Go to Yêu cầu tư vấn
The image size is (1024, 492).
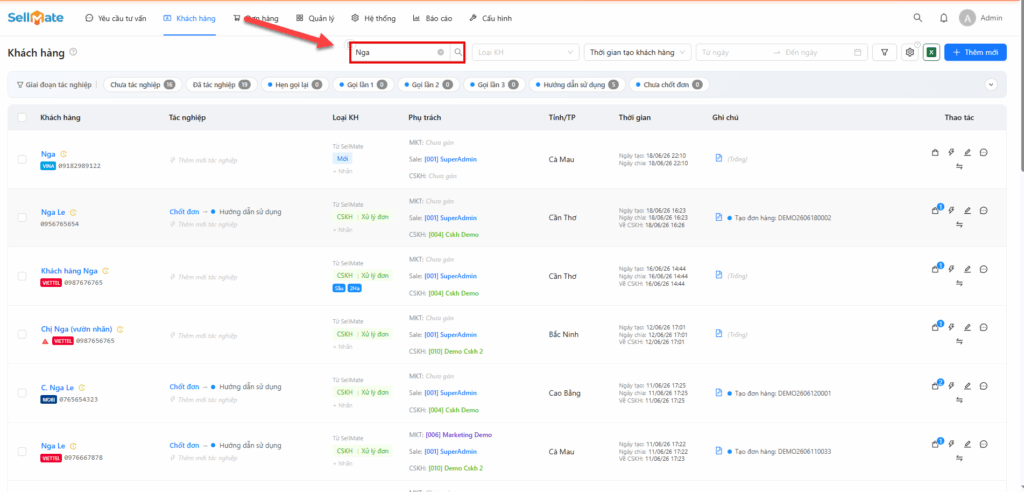[x=116, y=18]
